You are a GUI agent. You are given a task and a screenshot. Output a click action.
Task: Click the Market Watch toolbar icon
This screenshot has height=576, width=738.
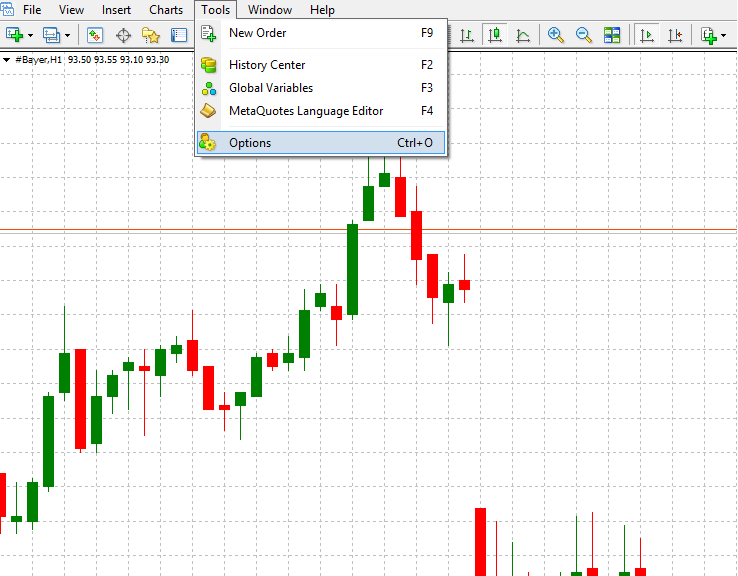[95, 36]
